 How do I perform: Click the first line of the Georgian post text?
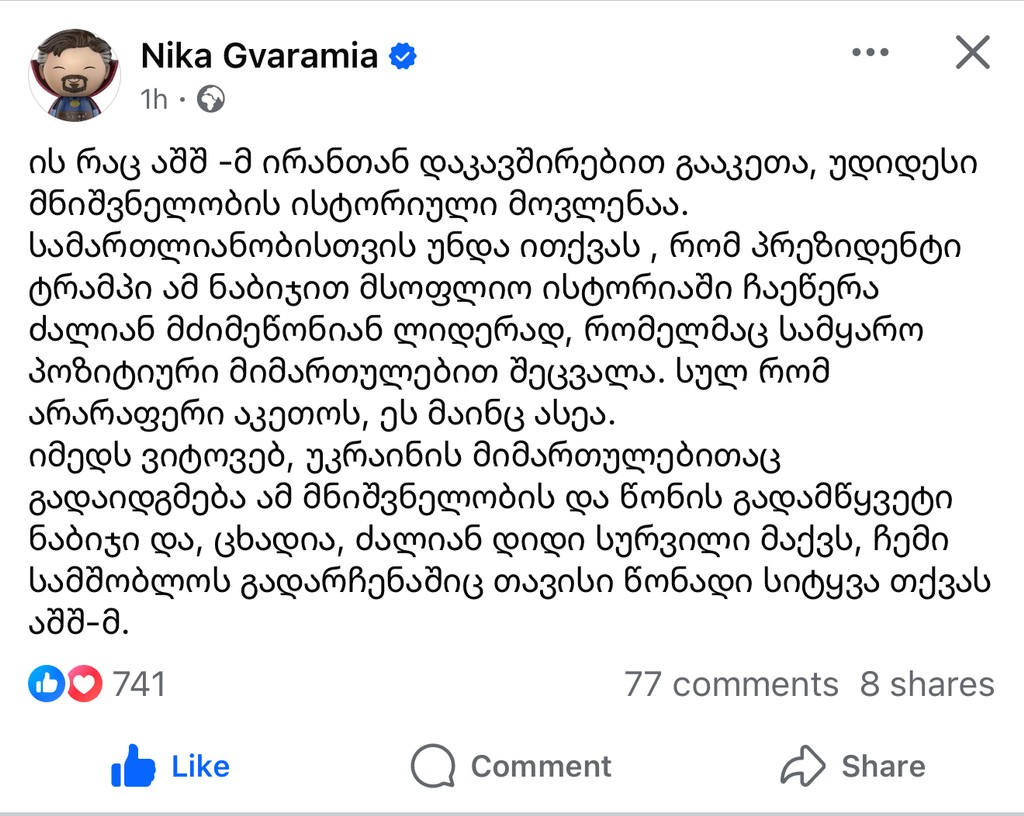point(503,164)
